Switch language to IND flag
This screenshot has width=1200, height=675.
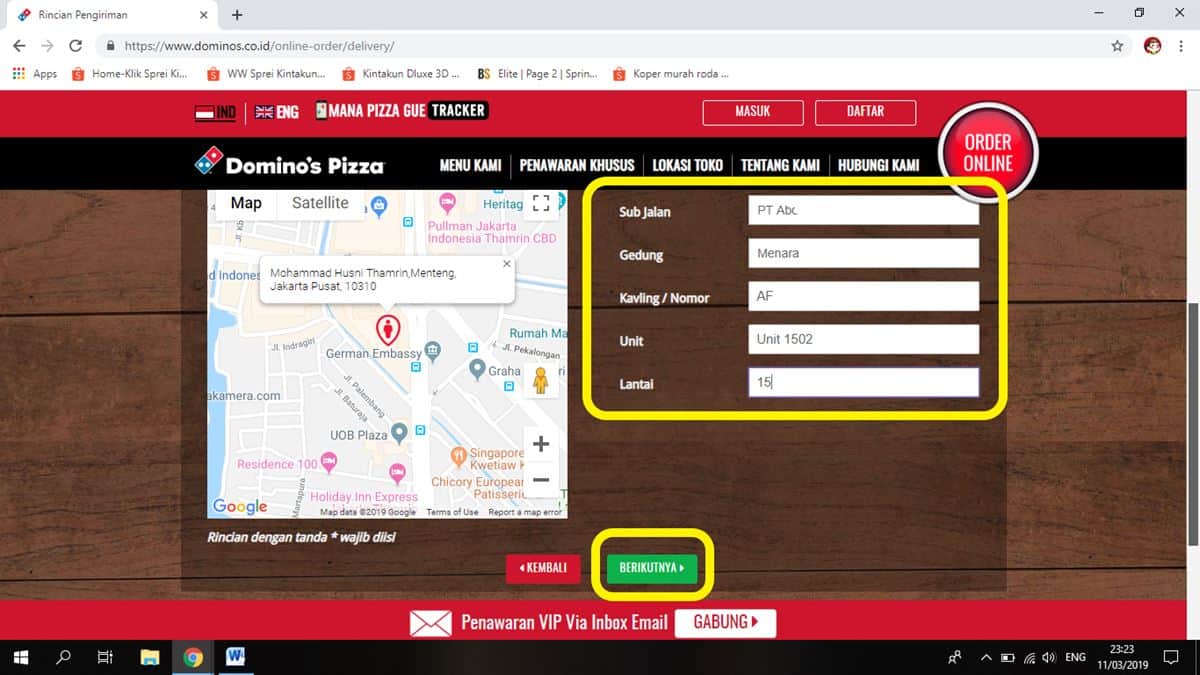click(x=215, y=112)
